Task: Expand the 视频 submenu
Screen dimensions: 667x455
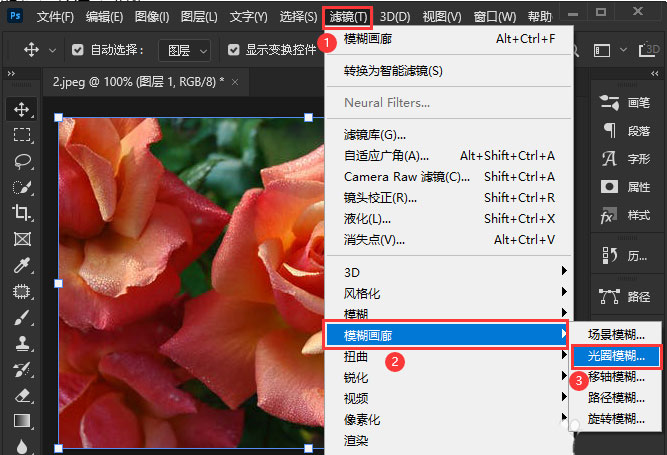Action: click(x=450, y=398)
